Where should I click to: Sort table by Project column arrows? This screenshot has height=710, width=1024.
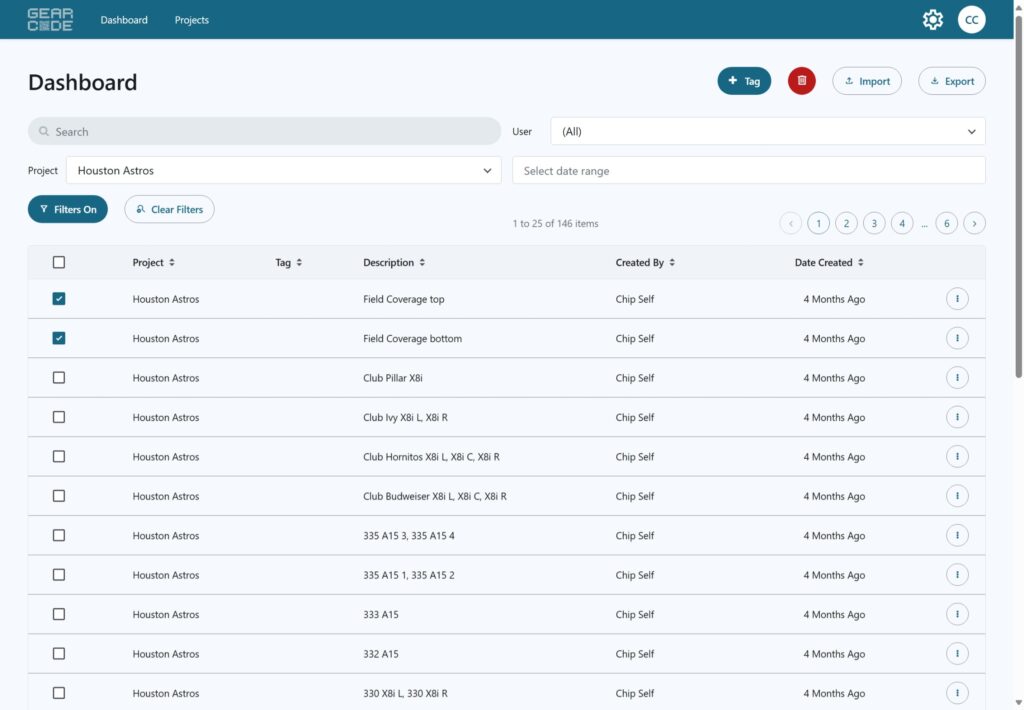[172, 263]
